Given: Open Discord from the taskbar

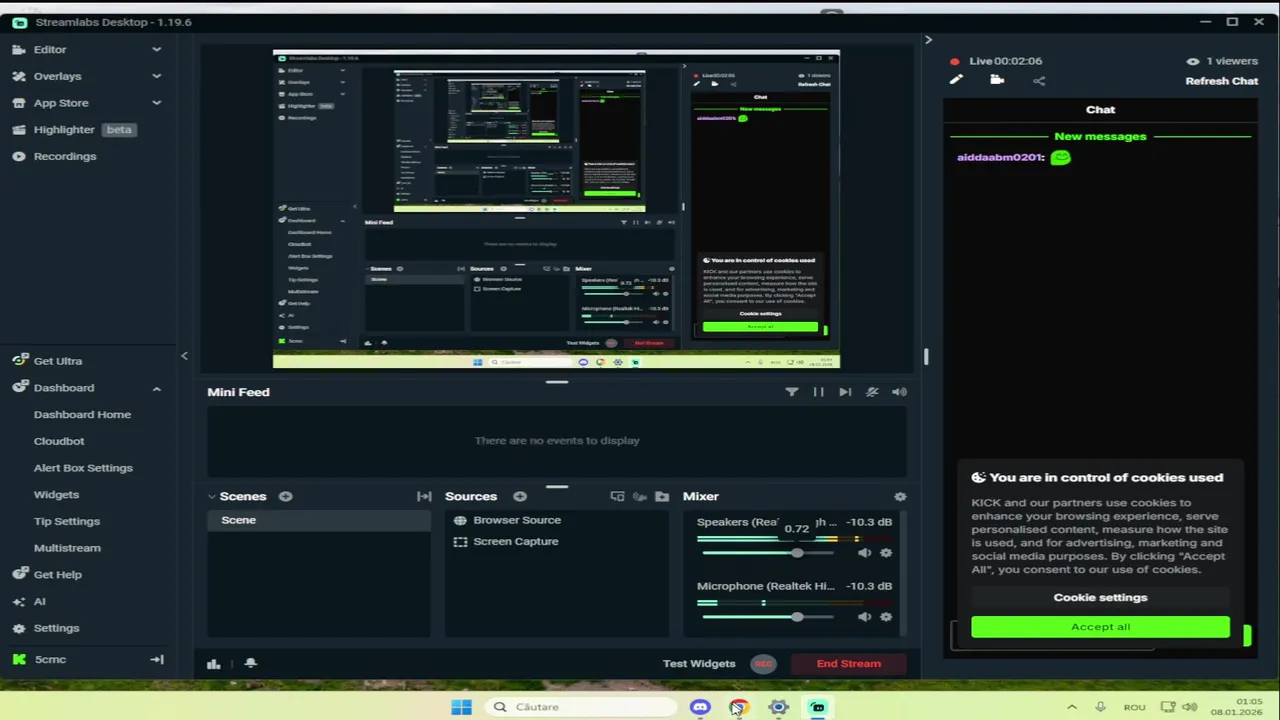Looking at the screenshot, I should click(x=700, y=707).
